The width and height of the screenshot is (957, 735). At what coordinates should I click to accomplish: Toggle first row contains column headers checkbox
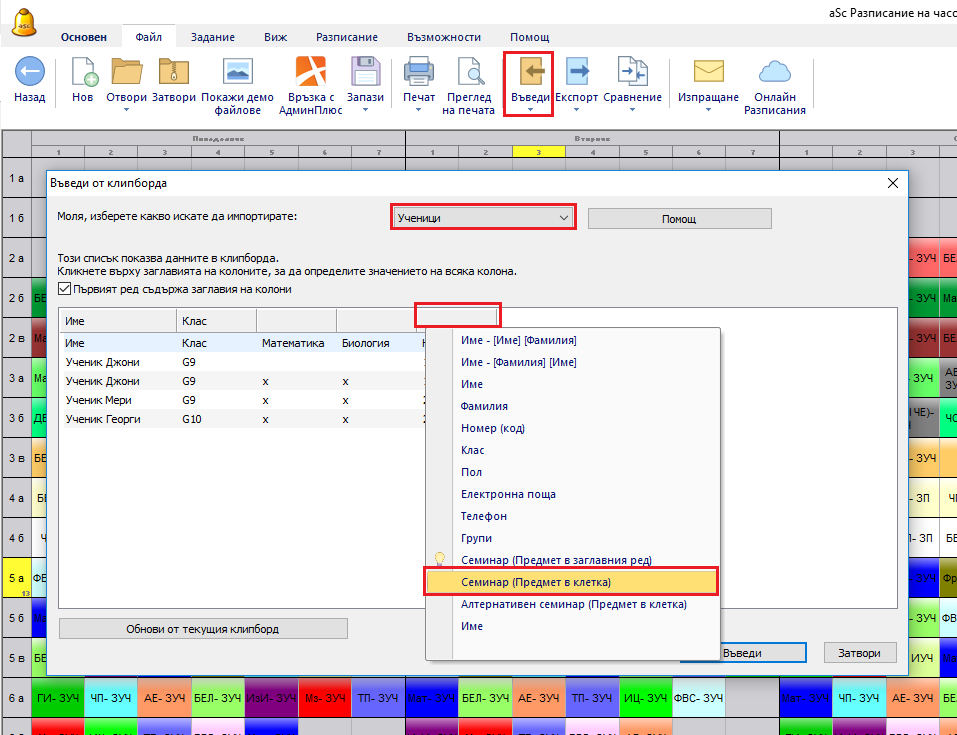65,289
